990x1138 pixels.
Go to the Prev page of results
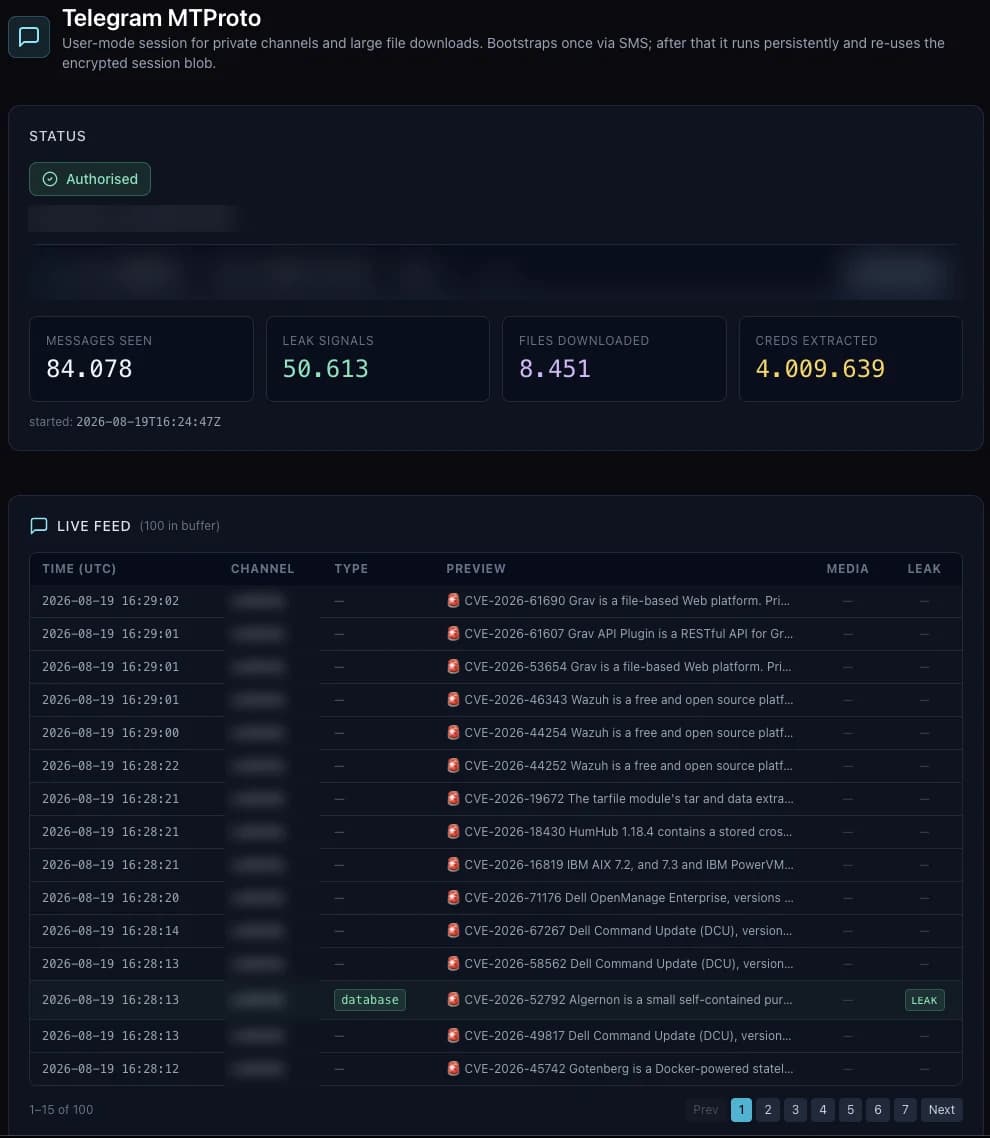pyautogui.click(x=705, y=1110)
